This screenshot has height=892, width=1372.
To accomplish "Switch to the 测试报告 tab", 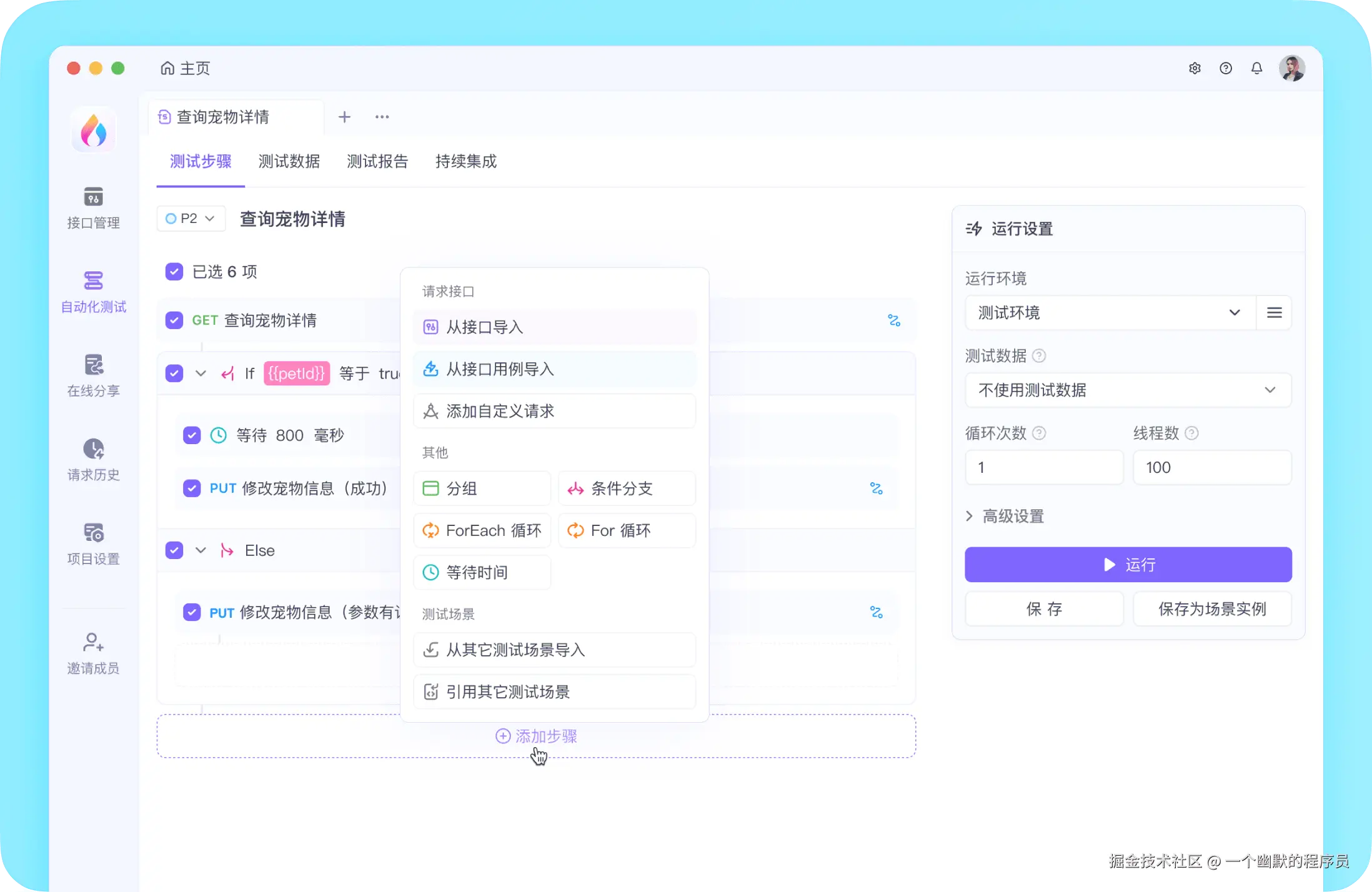I will [377, 162].
